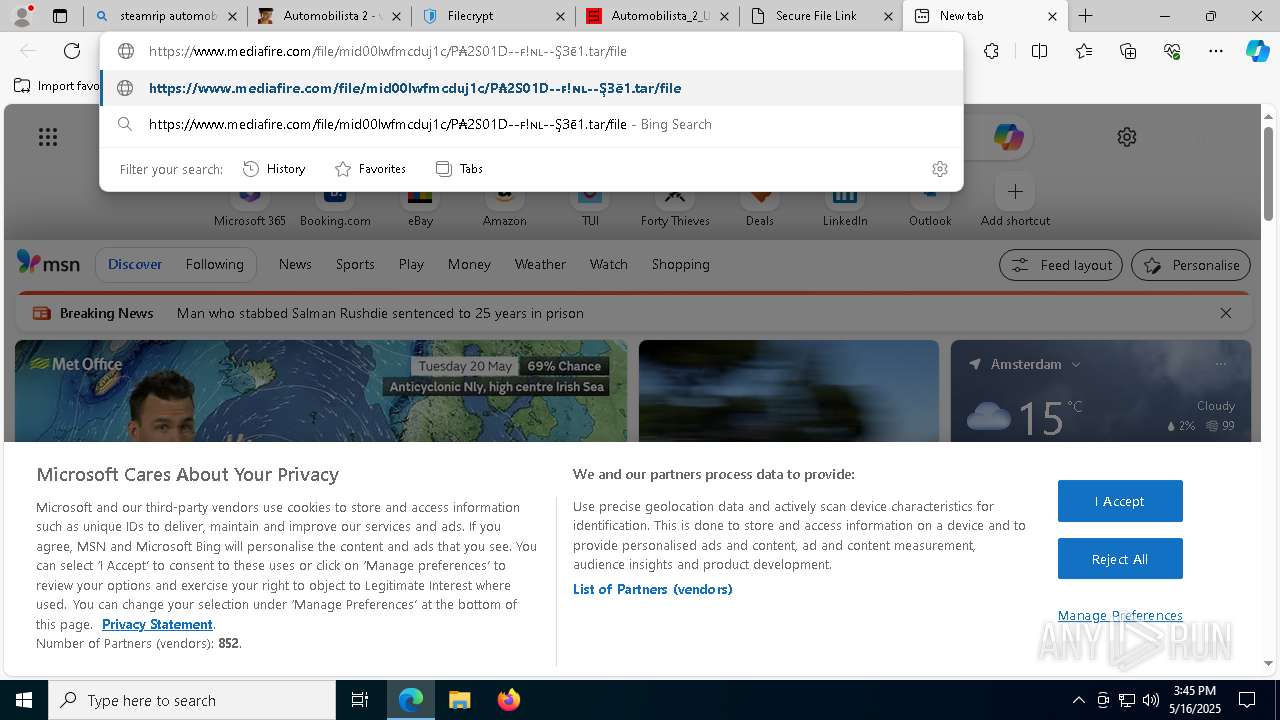Open Task View on taskbar
Viewport: 1280px width, 720px height.
[360, 700]
